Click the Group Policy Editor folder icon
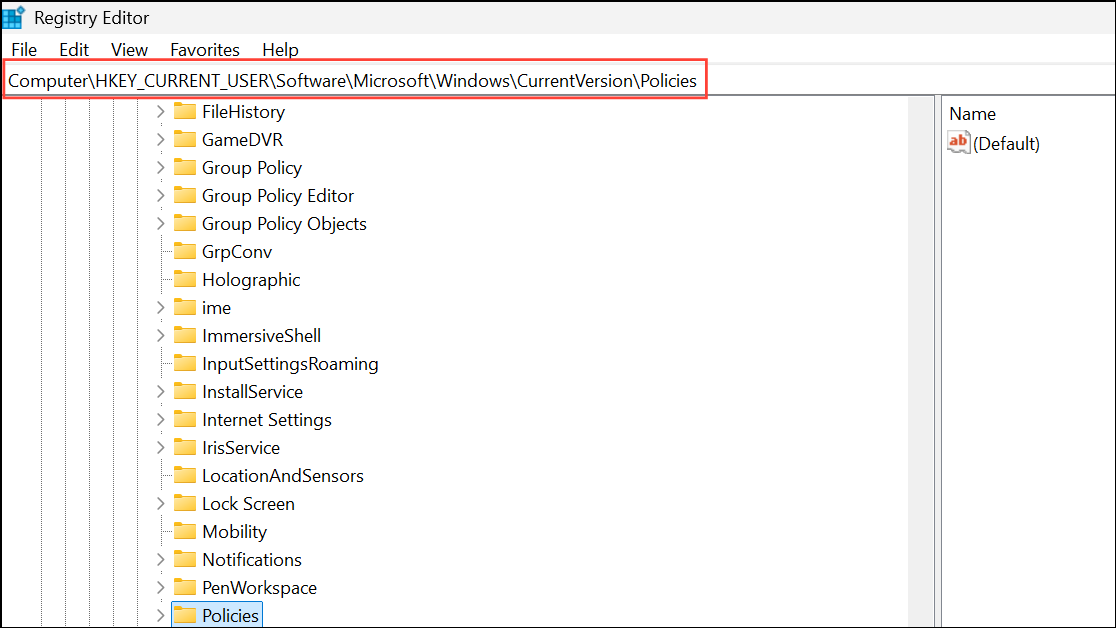Screen dimensions: 1116x628 click(x=185, y=195)
